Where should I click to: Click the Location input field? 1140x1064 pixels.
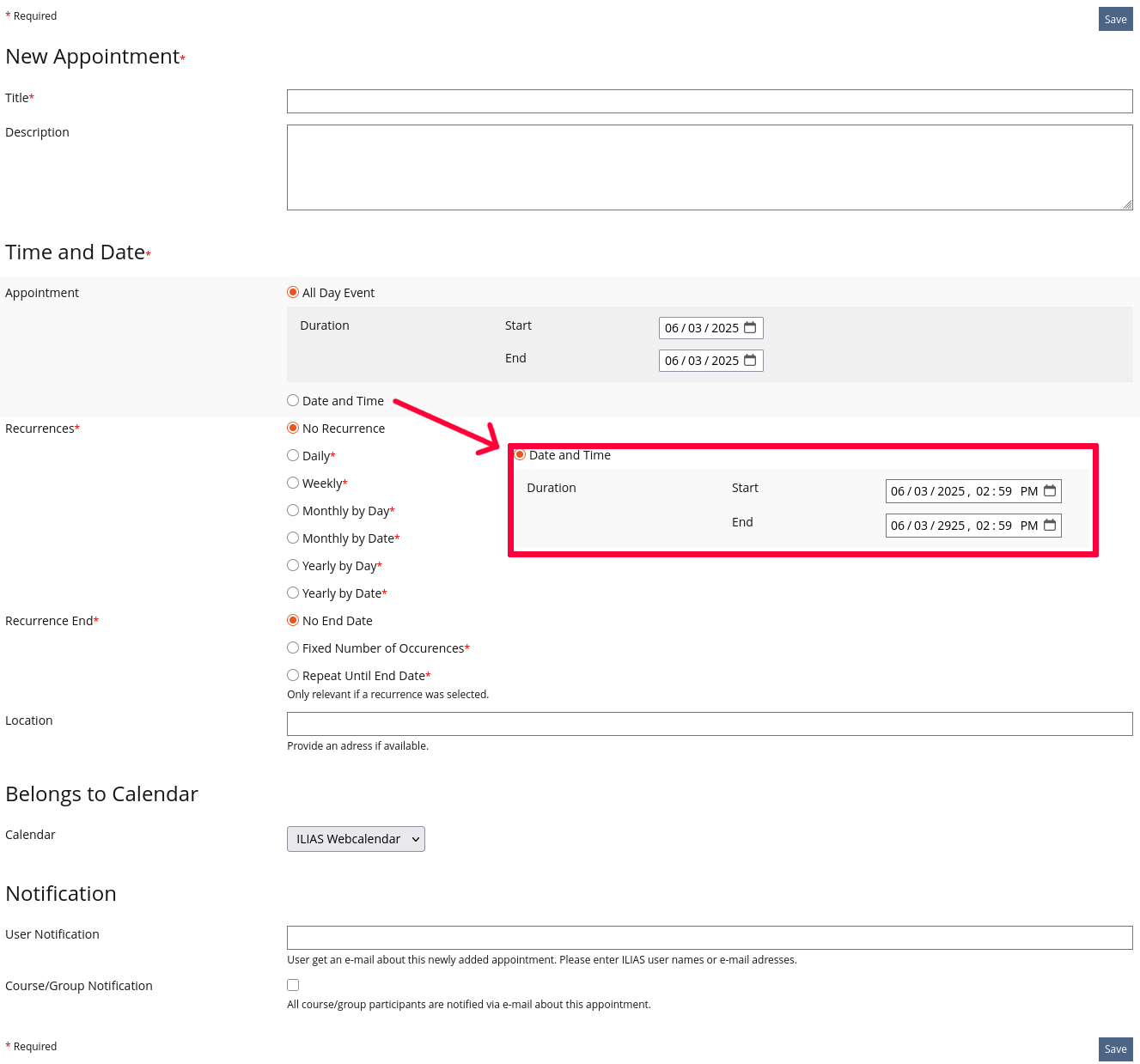[709, 724]
